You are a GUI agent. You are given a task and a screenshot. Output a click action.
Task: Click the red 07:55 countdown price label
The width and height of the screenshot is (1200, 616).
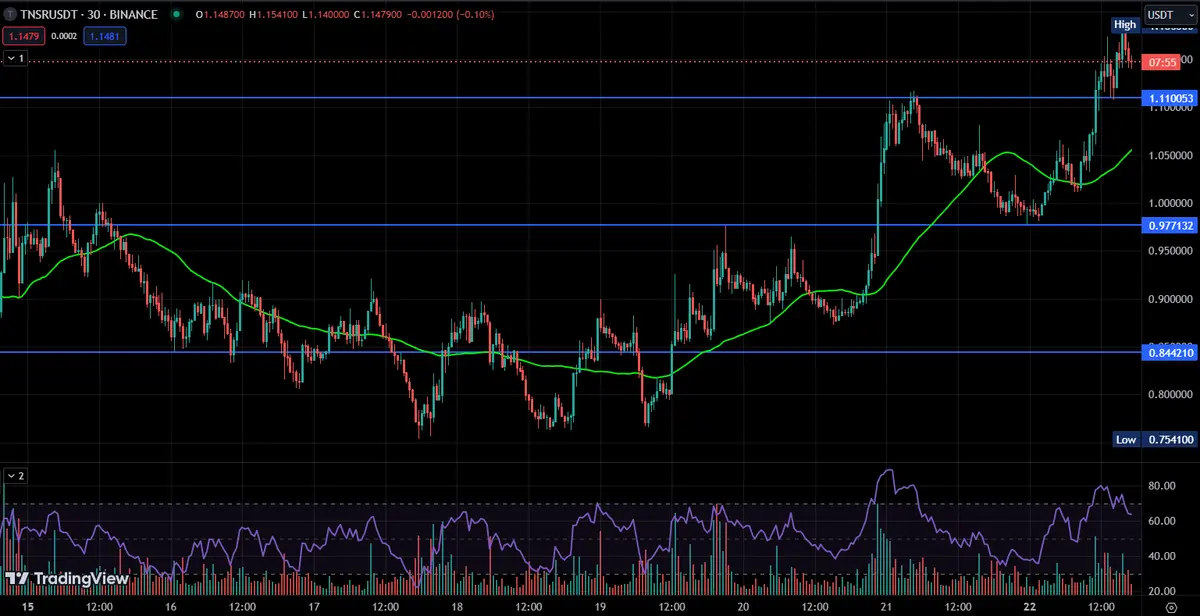(x=1163, y=62)
